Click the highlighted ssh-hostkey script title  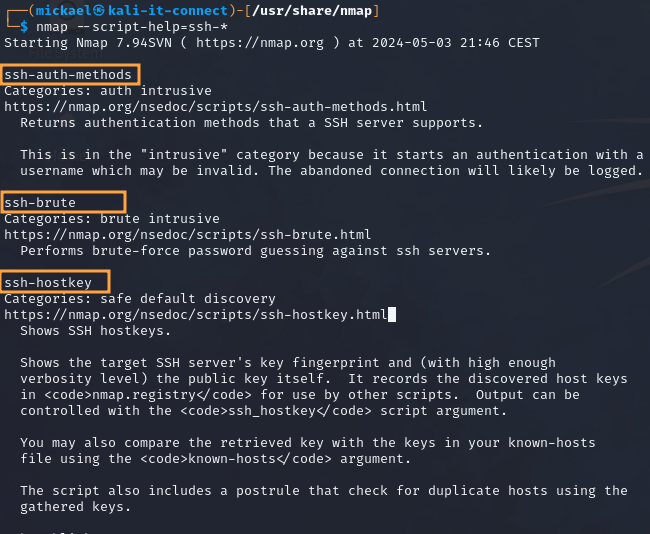pos(49,283)
